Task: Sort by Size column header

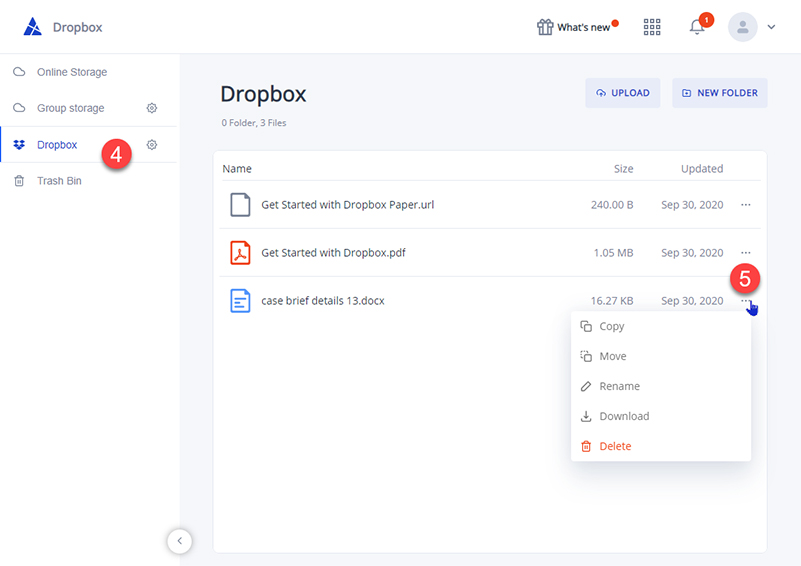Action: coord(623,169)
